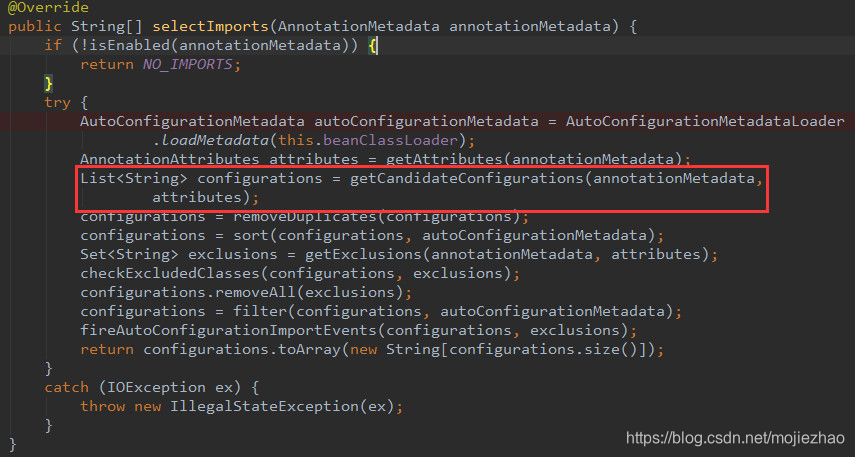855x457 pixels.
Task: Click AutoConfigurationMetadataLoader class reference
Action: click(x=705, y=121)
